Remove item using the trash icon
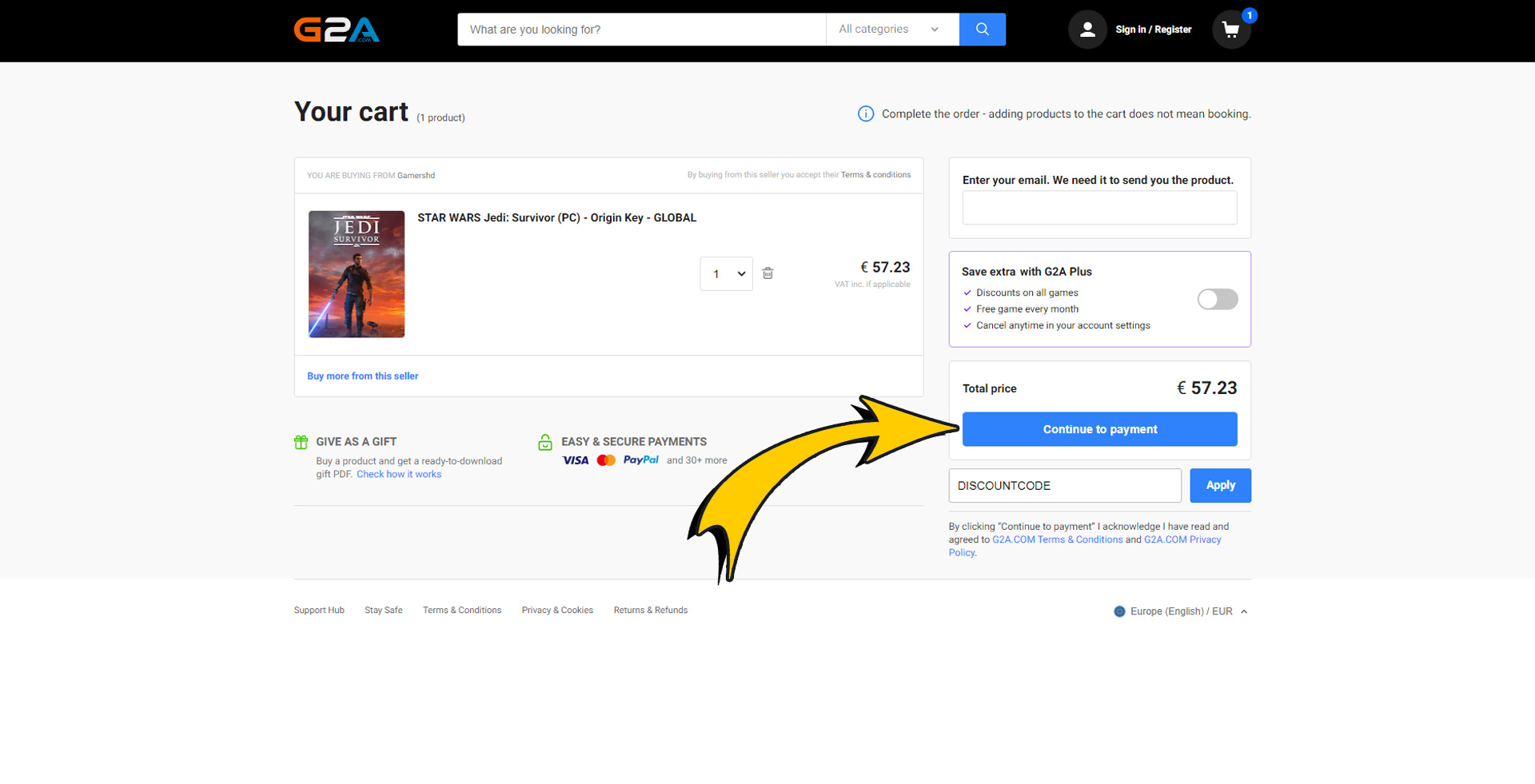The width and height of the screenshot is (1535, 784). pyautogui.click(x=767, y=273)
